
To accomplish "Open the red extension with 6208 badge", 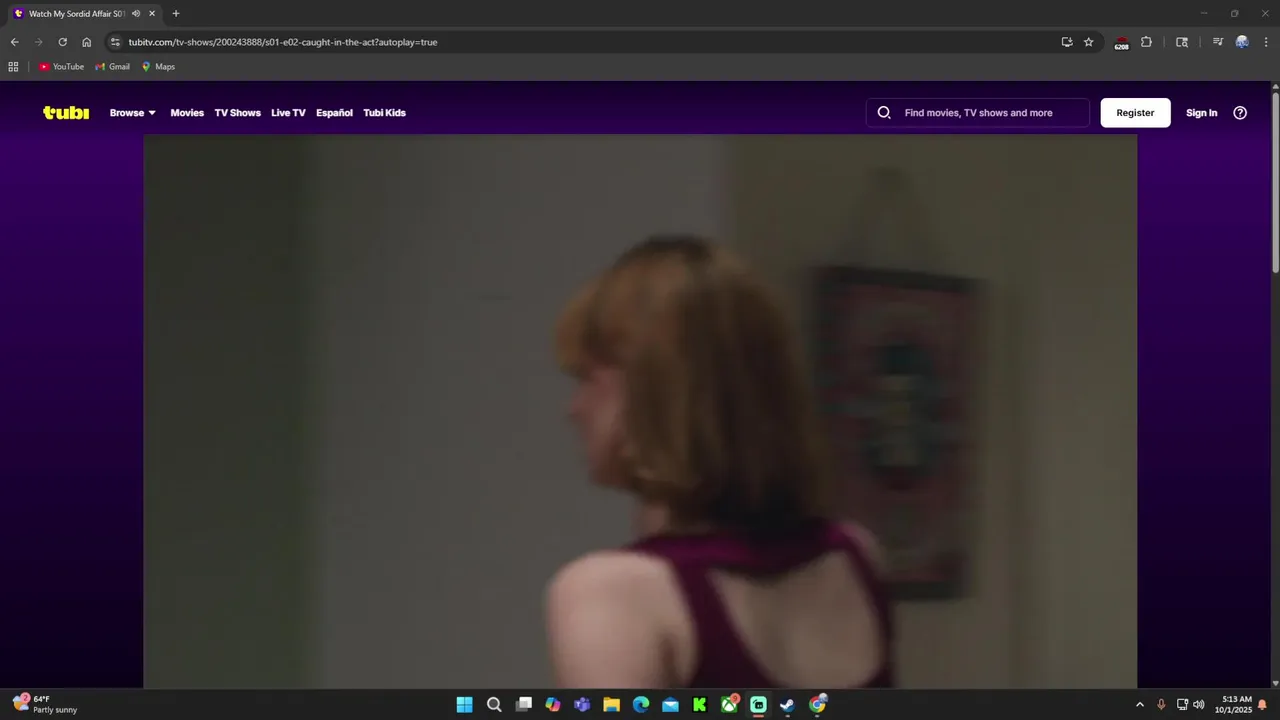I will coord(1121,43).
